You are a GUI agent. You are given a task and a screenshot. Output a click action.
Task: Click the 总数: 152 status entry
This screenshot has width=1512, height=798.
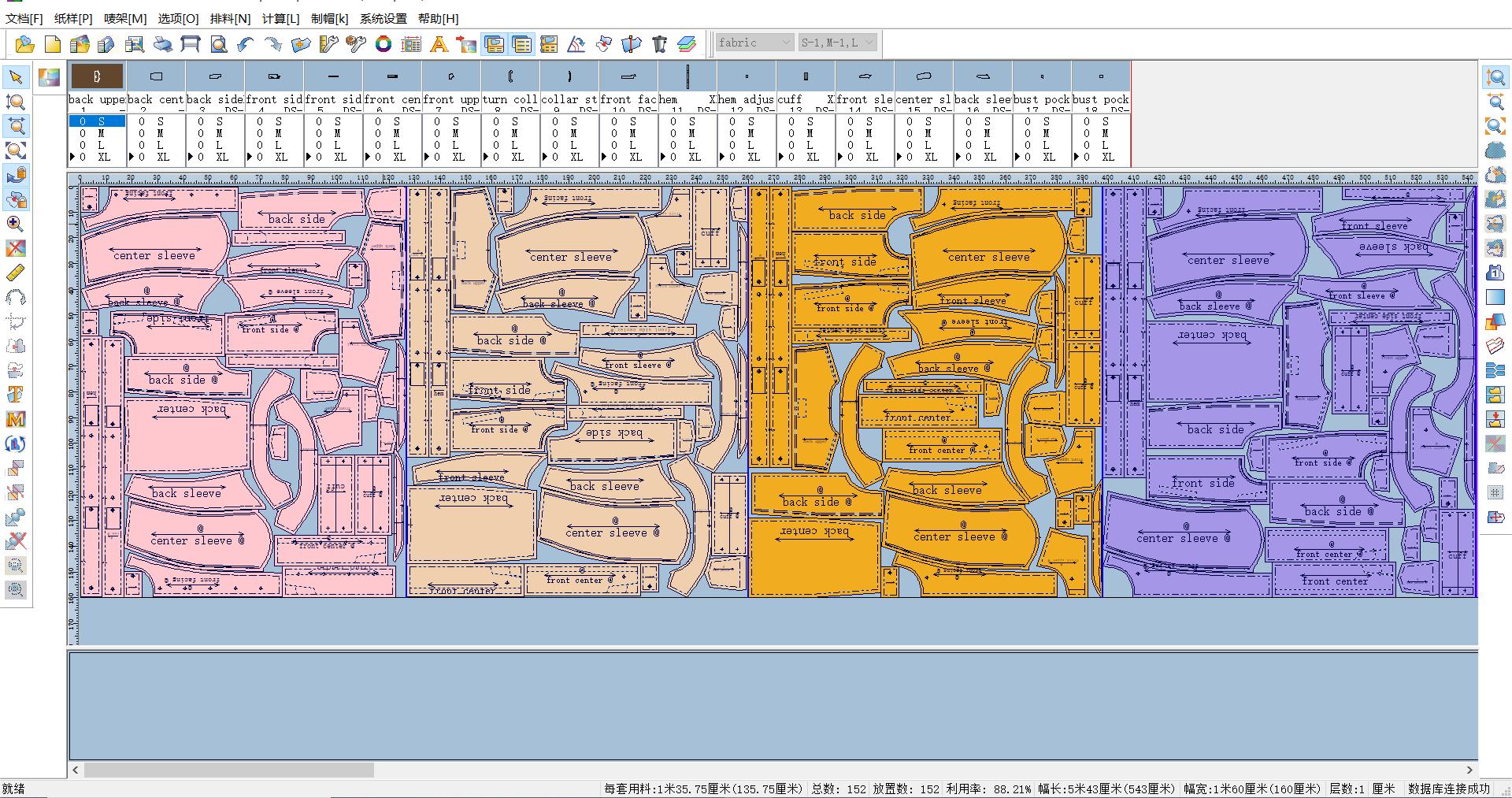[839, 789]
